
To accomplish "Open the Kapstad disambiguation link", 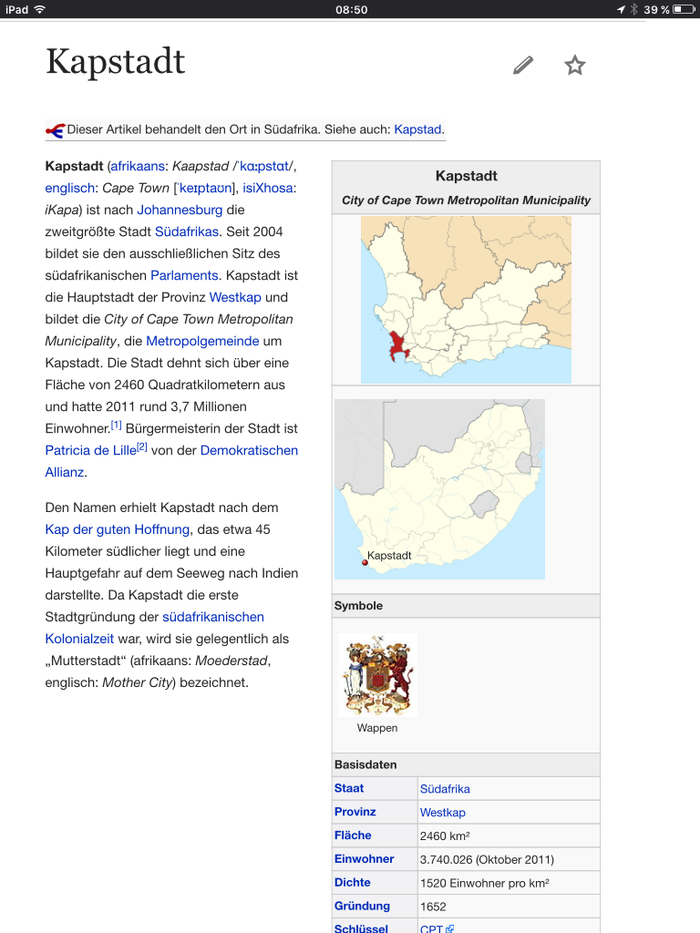I will 417,129.
